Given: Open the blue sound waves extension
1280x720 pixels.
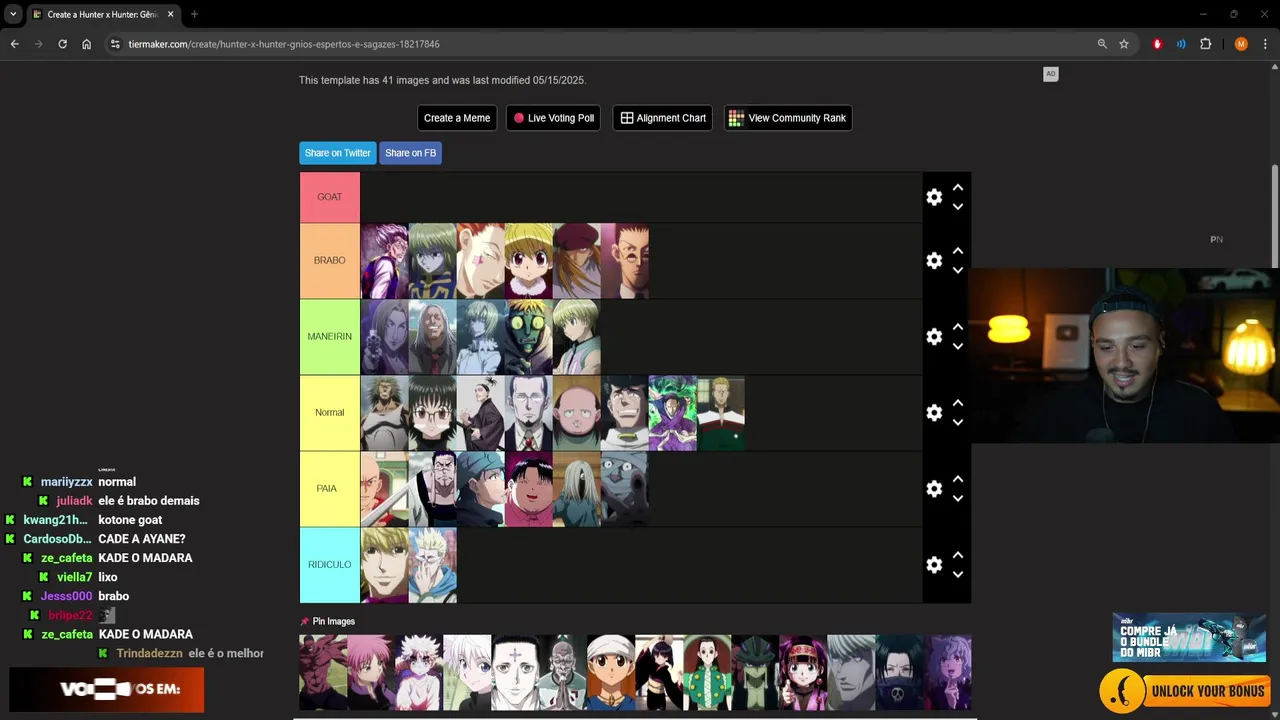Looking at the screenshot, I should 1181,44.
